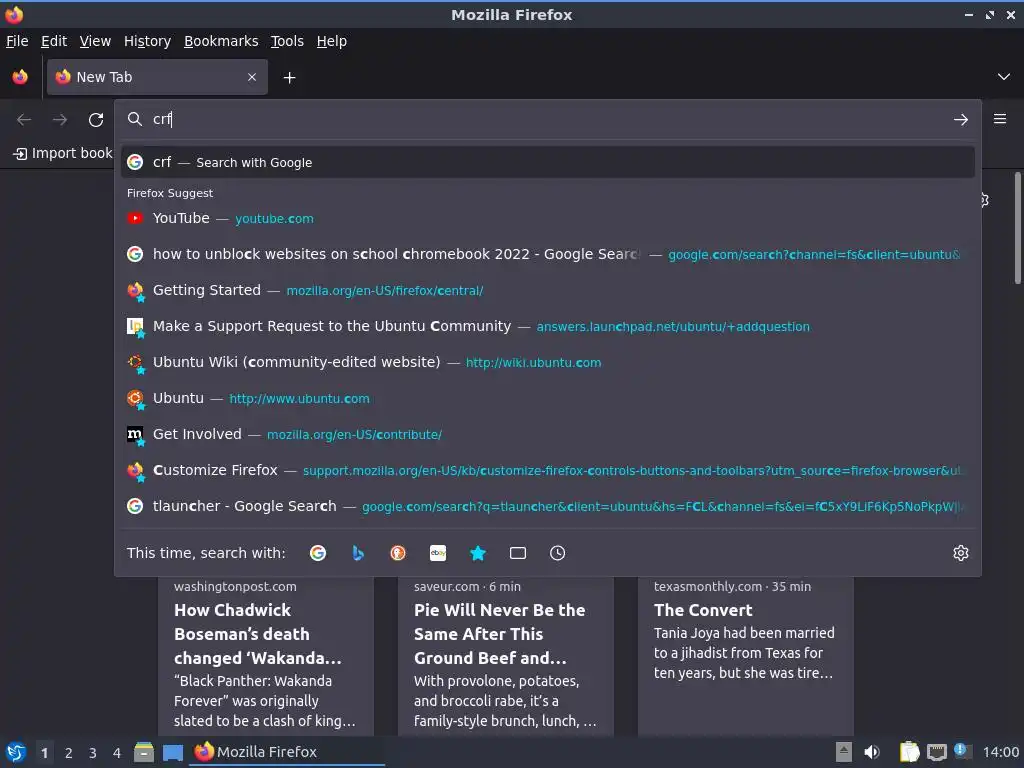Select the Customize Firefox suggestion
1024x768 pixels.
[x=547, y=470]
